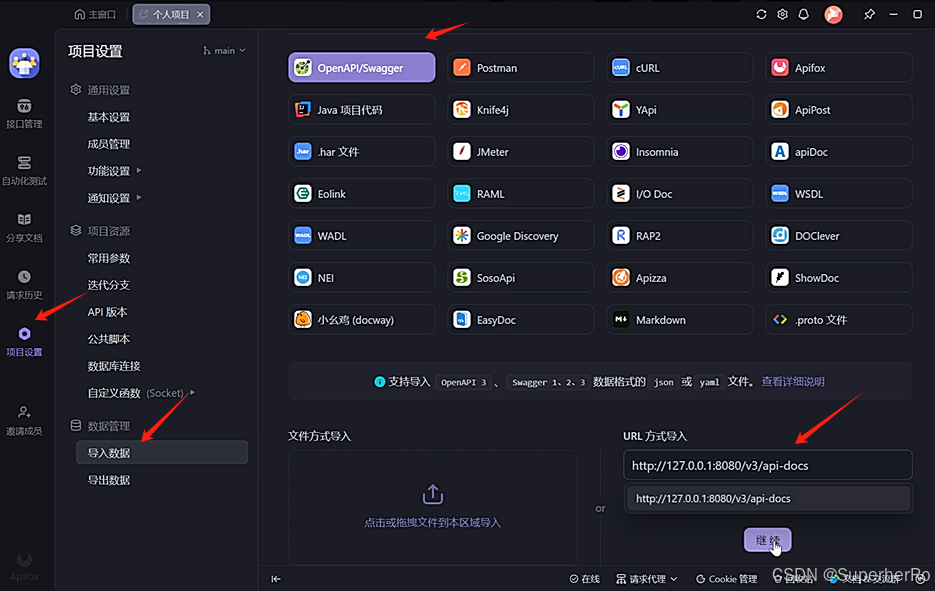Click the 继续 button

click(x=767, y=539)
